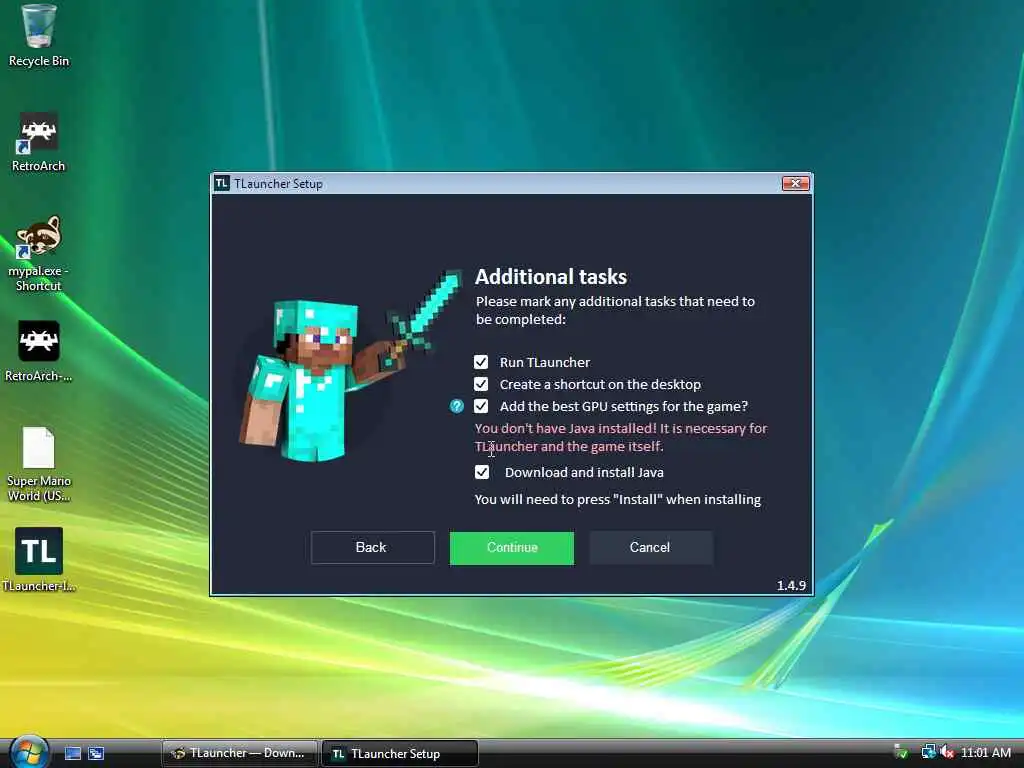Select the mypal.exe shortcut raccoon icon

[39, 254]
